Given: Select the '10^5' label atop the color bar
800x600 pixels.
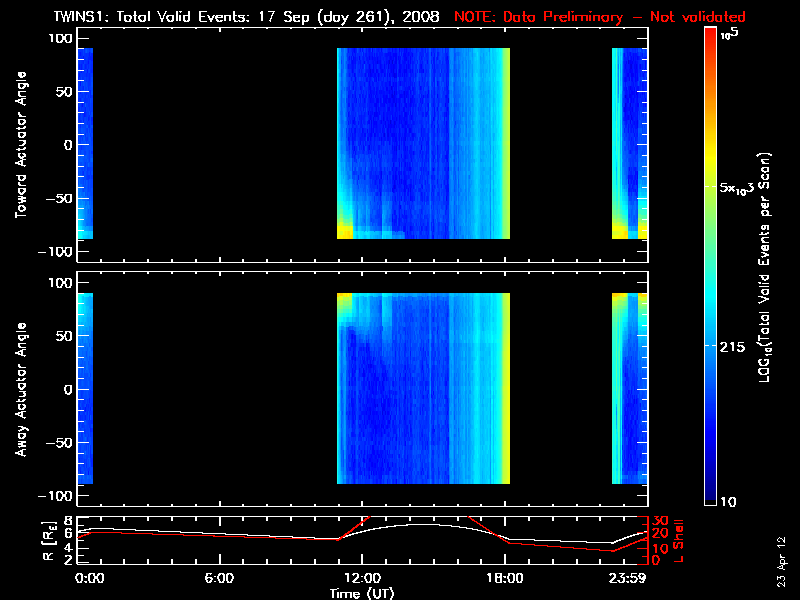Looking at the screenshot, I should tap(729, 34).
